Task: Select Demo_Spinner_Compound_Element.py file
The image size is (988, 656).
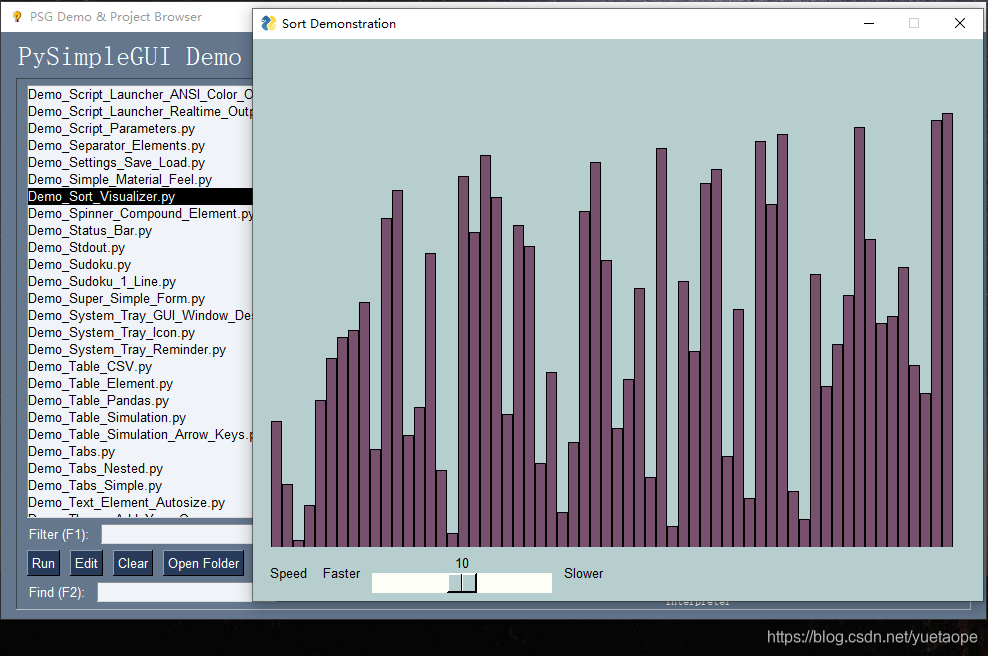Action: pyautogui.click(x=140, y=214)
